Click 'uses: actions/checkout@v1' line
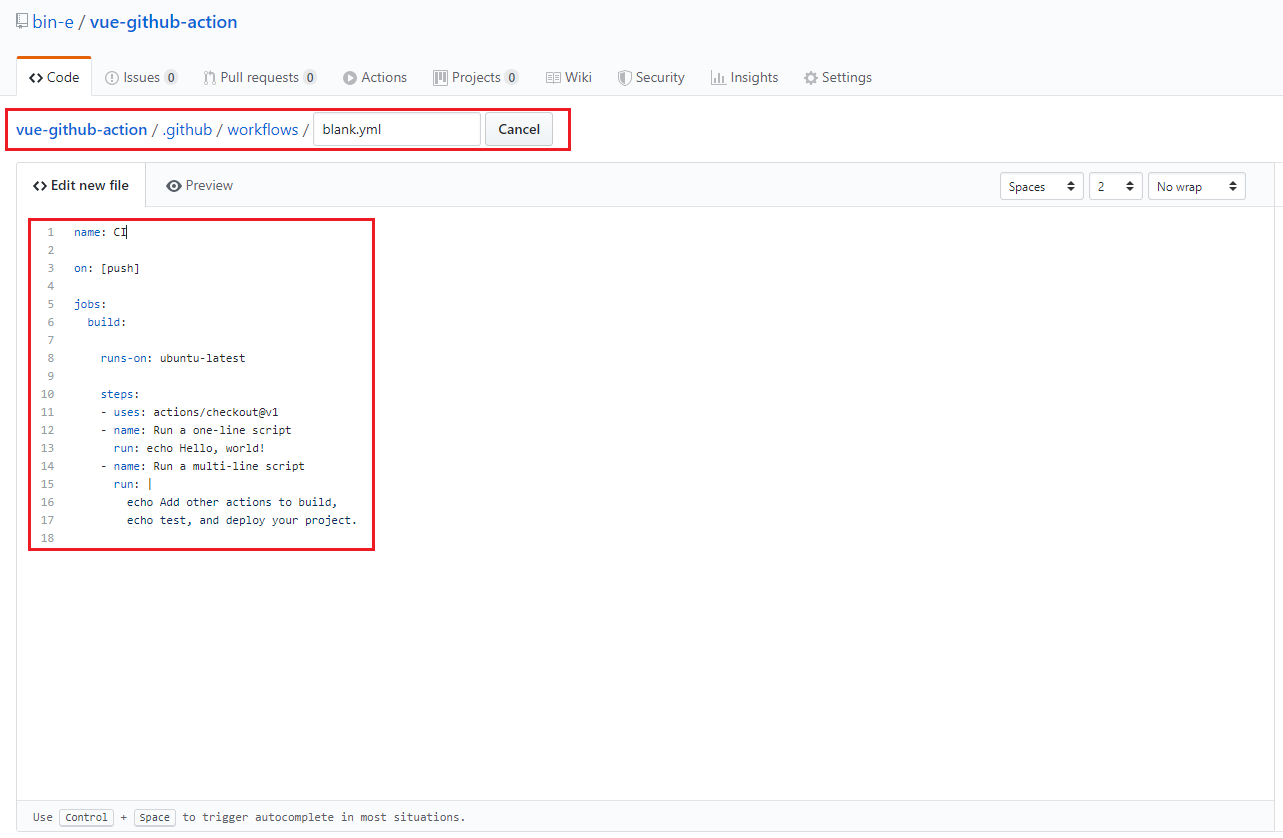Screen dimensions: 1283x838 pos(189,412)
